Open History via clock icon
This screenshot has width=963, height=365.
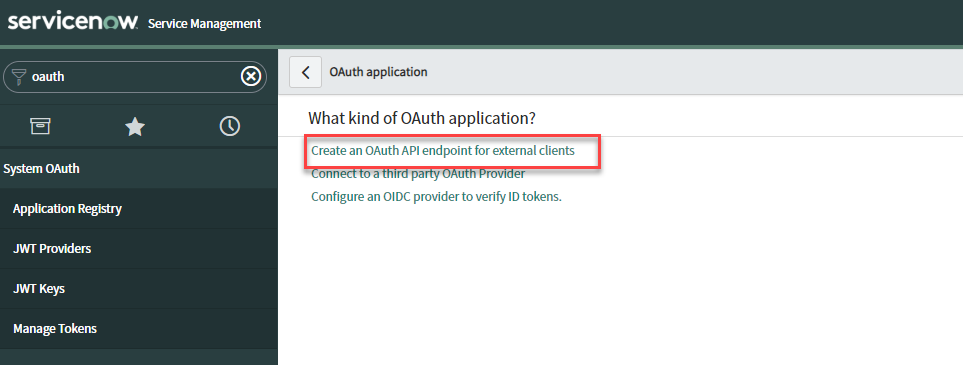pyautogui.click(x=230, y=126)
